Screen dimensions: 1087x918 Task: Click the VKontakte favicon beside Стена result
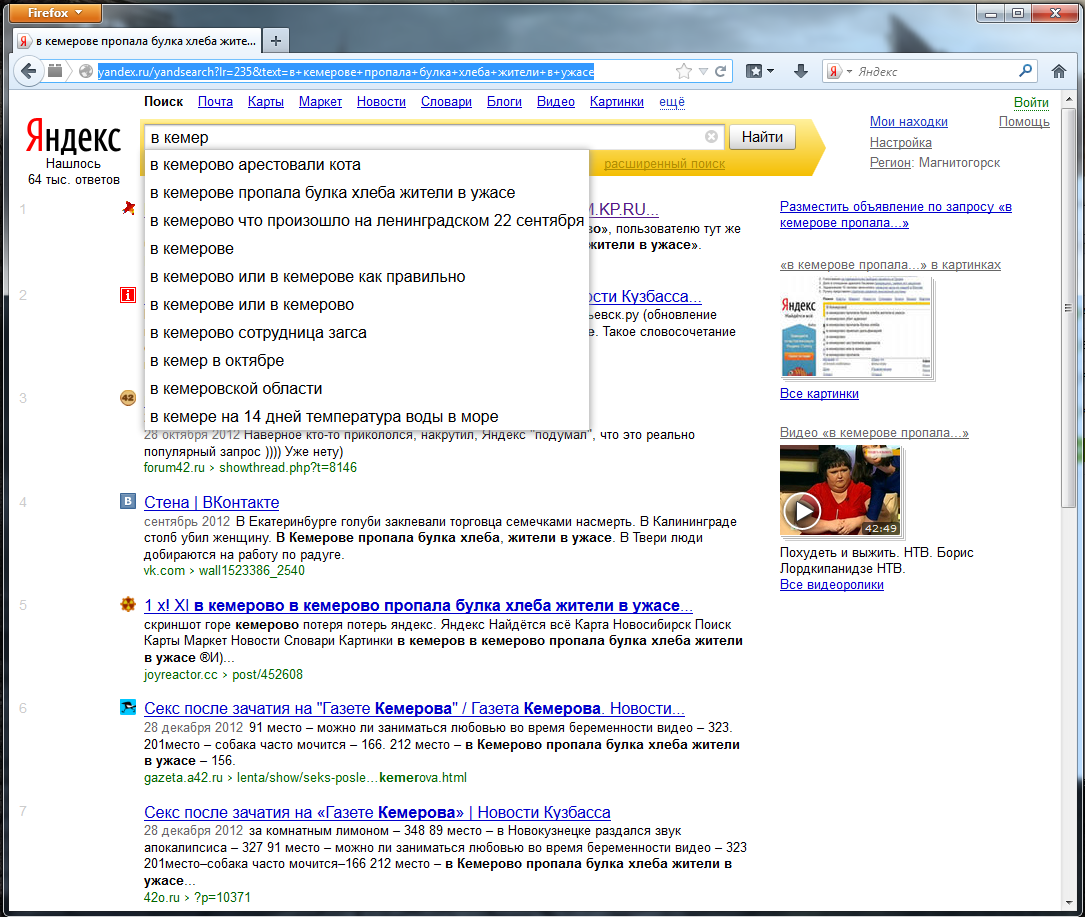pos(128,501)
